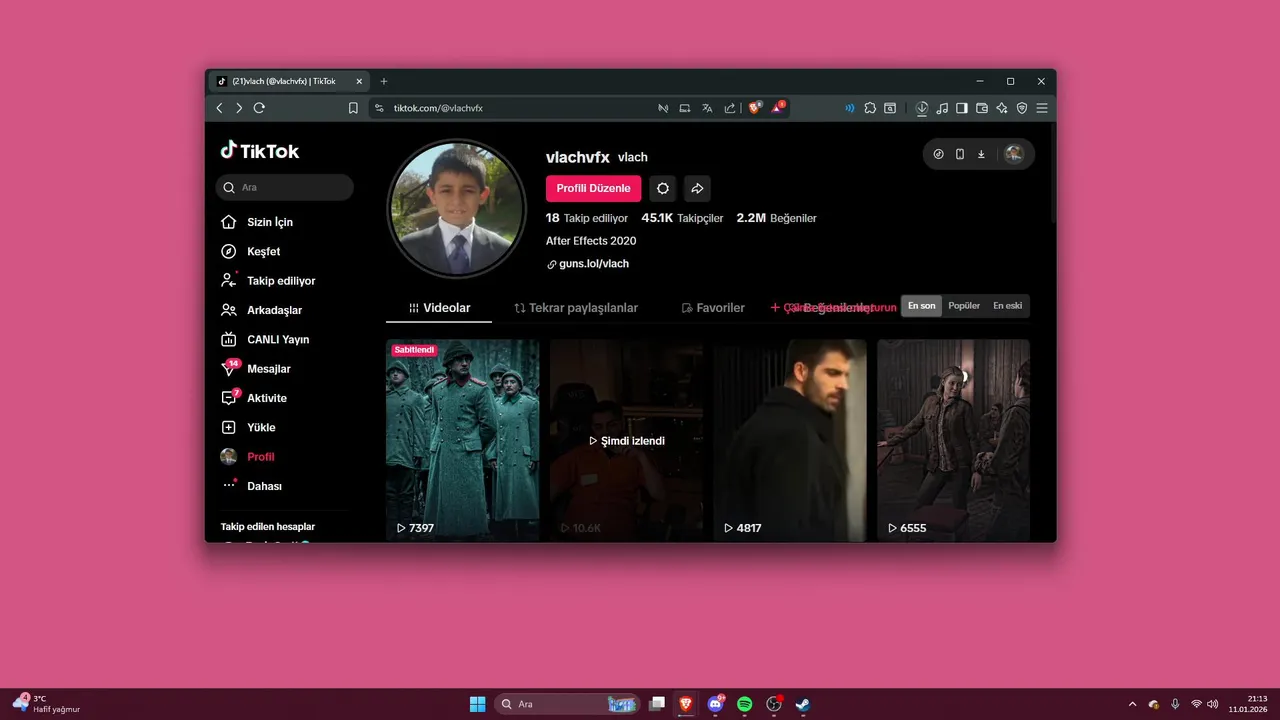Sort videos by Popüler
The height and width of the screenshot is (720, 1280).
coord(964,306)
